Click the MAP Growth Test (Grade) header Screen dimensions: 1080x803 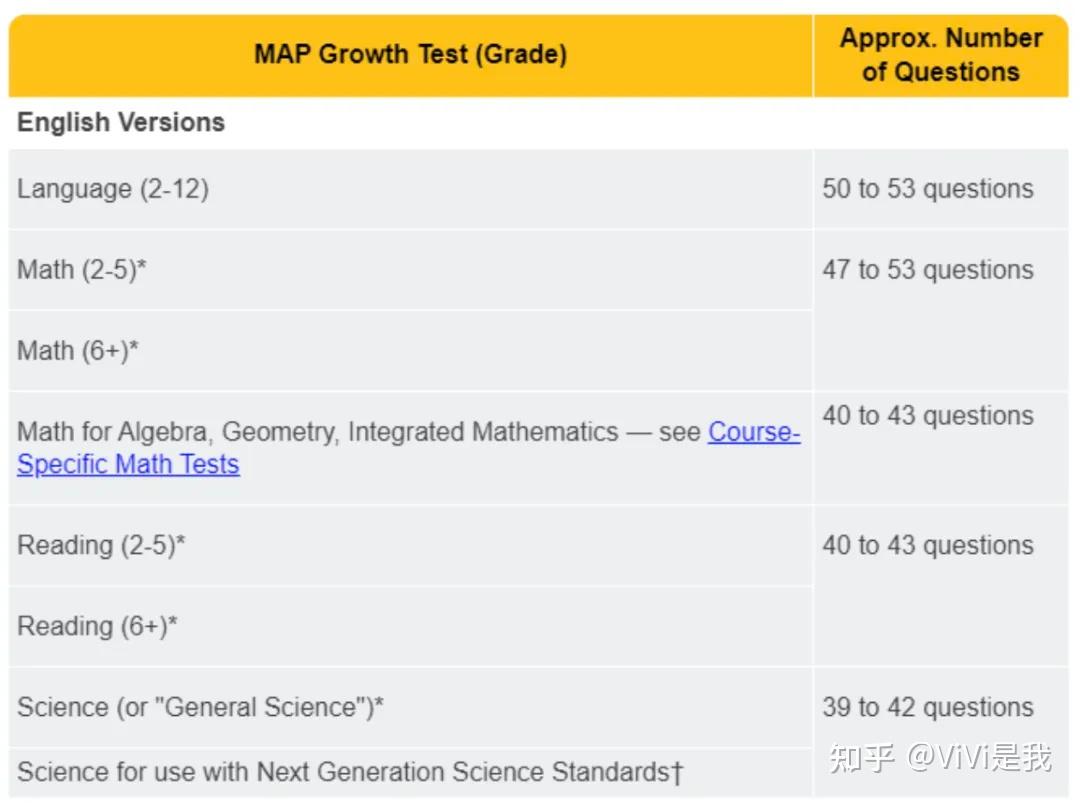point(410,54)
